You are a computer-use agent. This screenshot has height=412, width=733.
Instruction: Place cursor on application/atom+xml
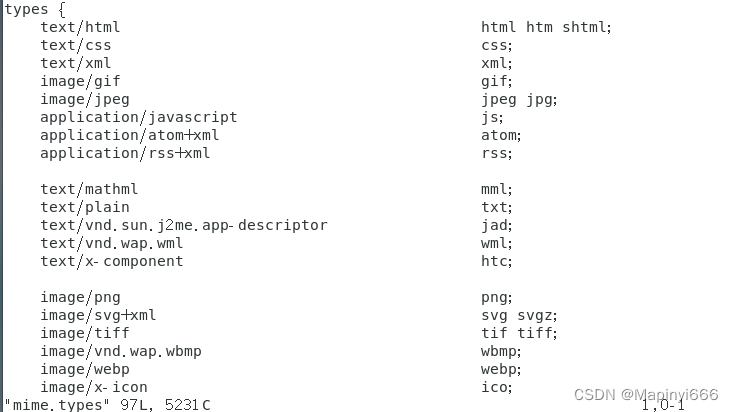point(129,135)
